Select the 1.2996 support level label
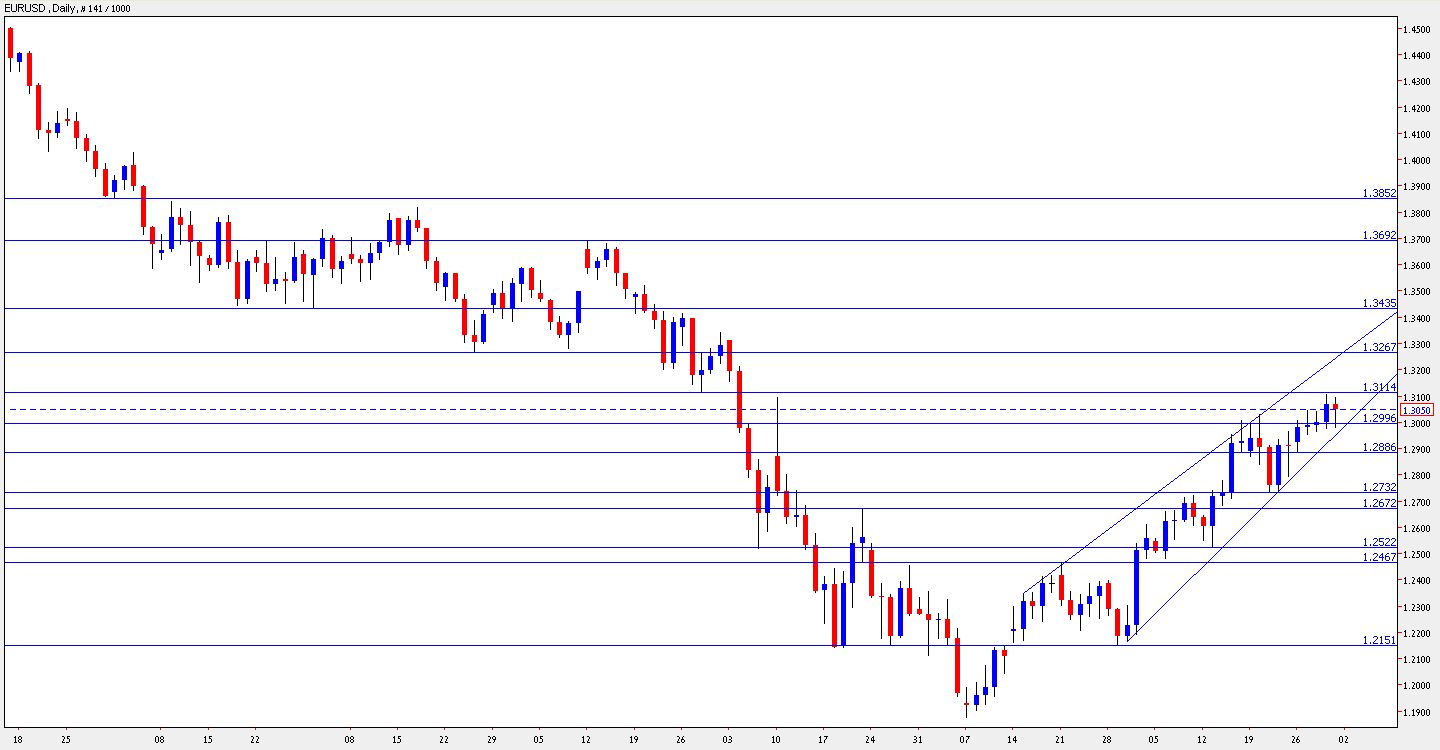Screen dimensions: 1440x750 (1379, 418)
